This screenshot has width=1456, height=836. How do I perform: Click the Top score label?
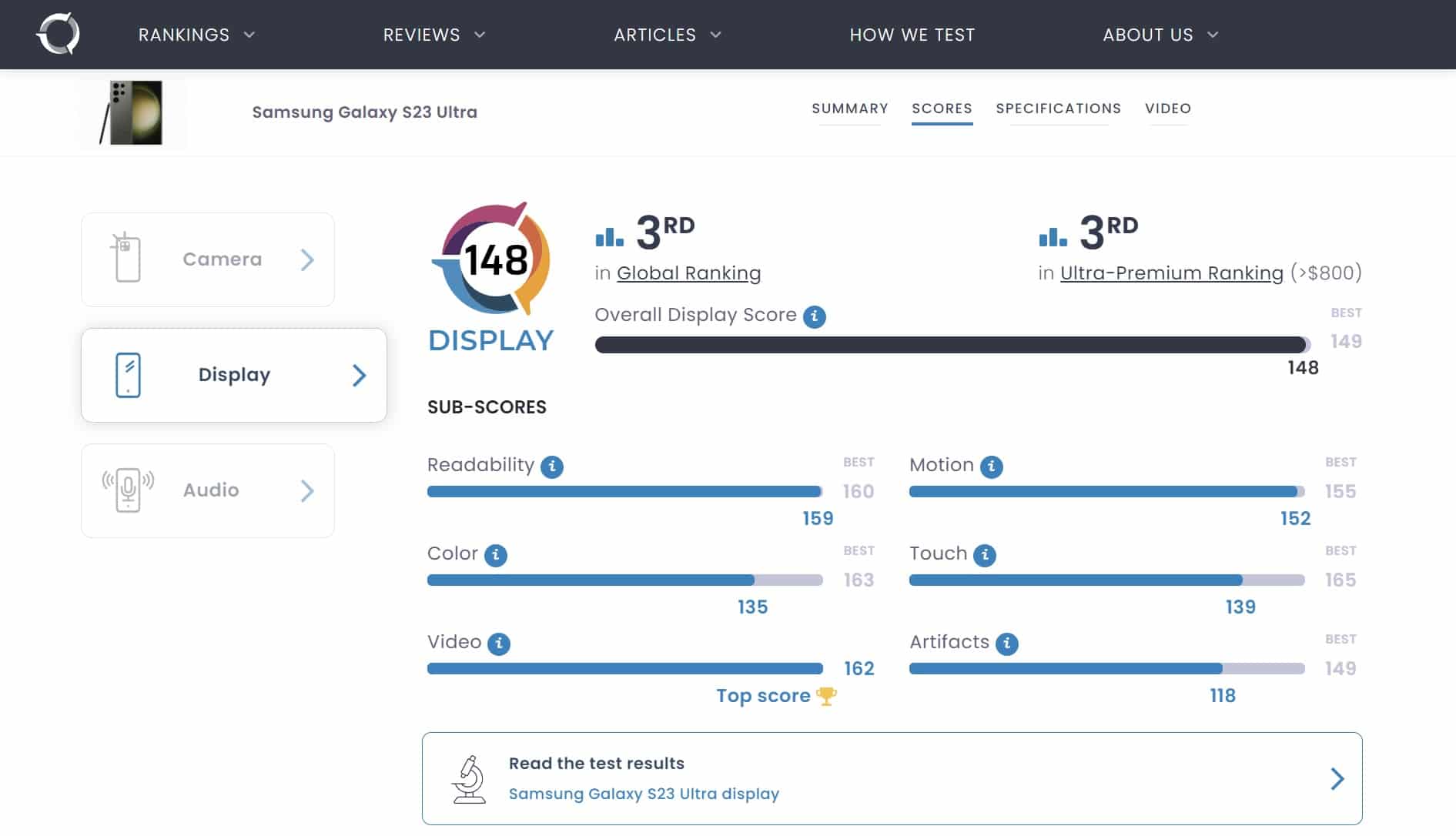click(x=763, y=696)
